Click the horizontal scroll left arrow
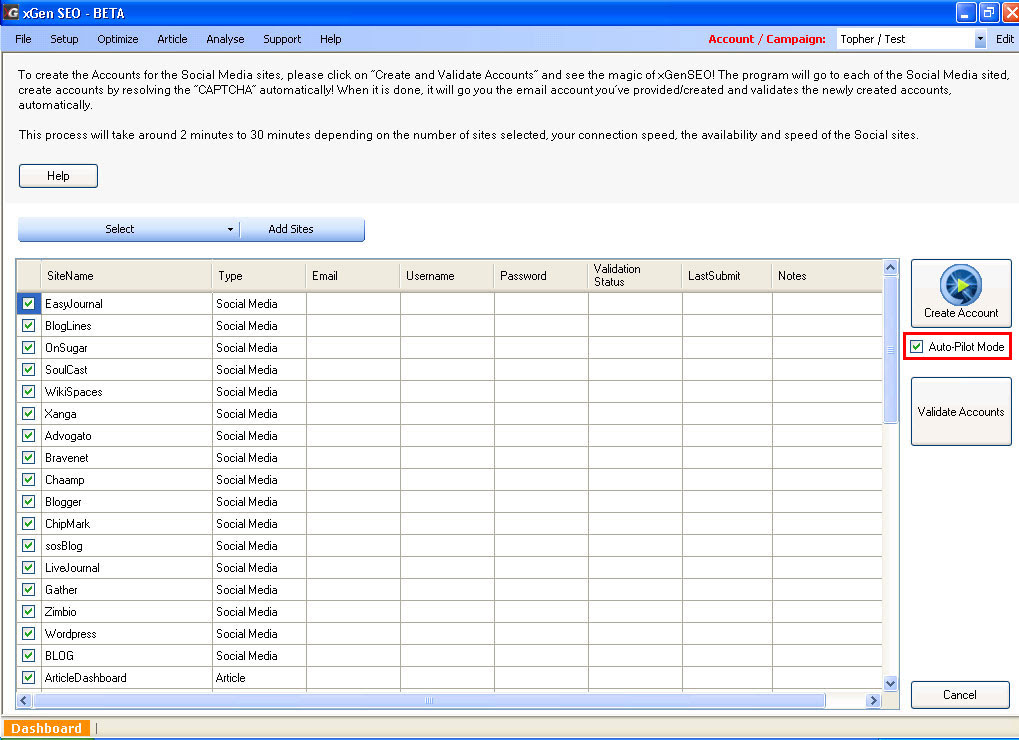 click(24, 700)
